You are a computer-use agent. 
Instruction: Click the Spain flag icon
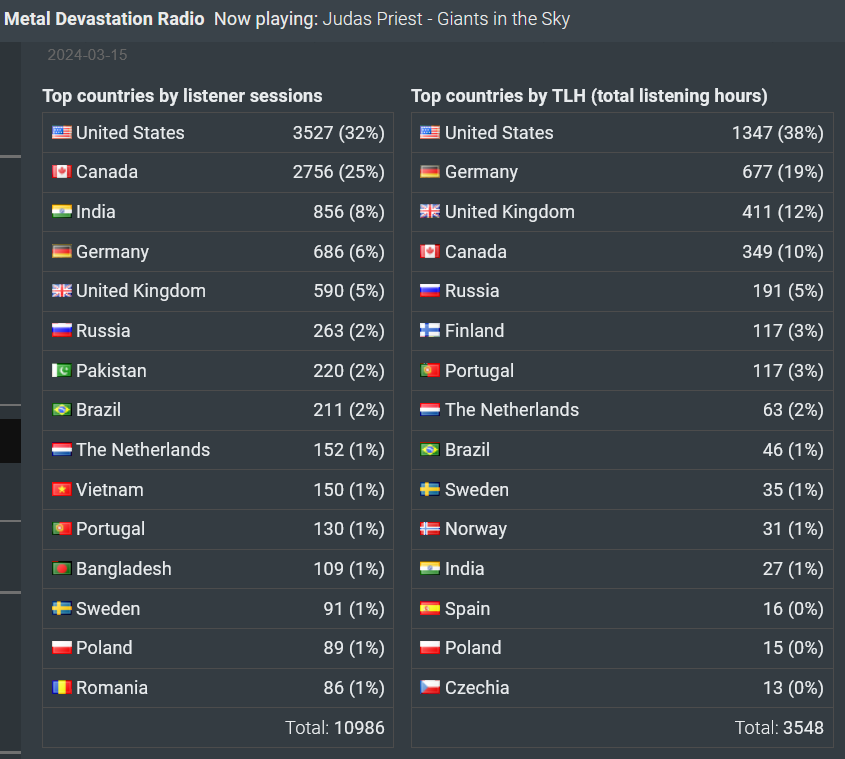pos(430,609)
